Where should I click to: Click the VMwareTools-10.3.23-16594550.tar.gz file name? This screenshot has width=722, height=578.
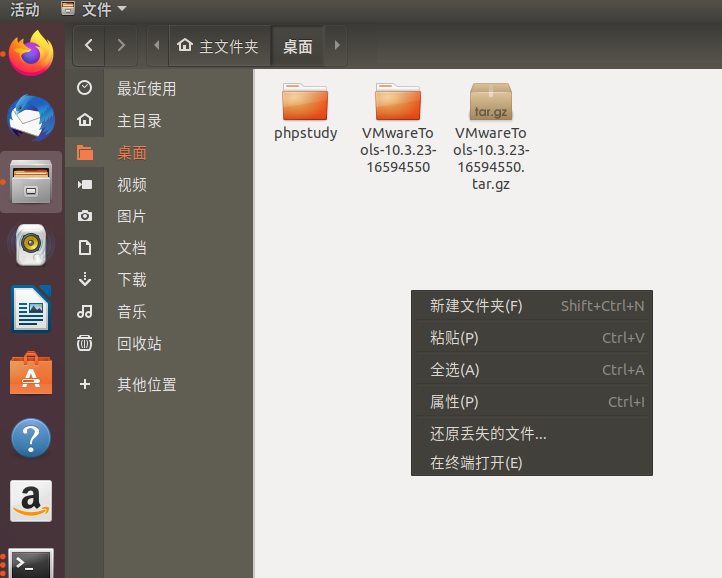[x=491, y=158]
